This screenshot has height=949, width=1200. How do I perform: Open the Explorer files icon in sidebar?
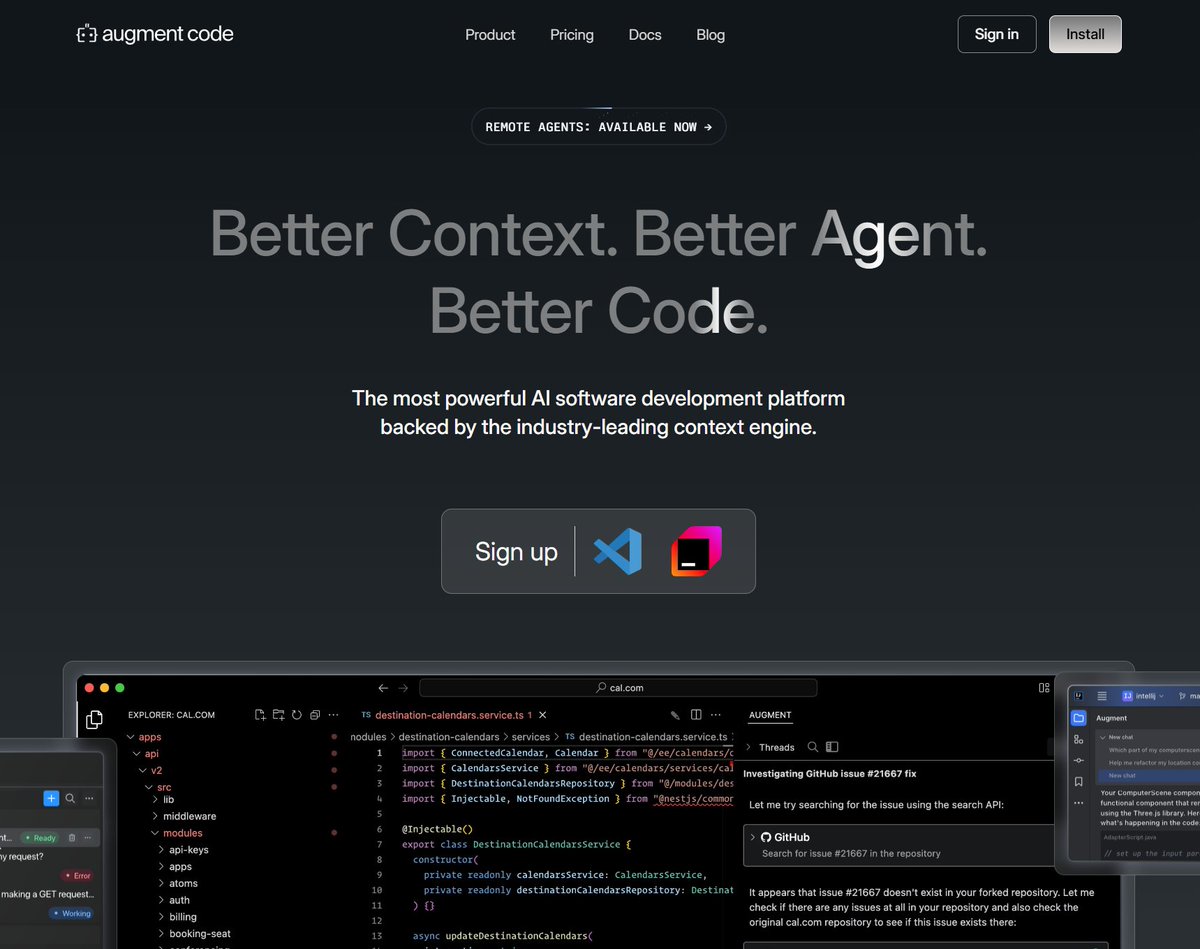pyautogui.click(x=94, y=719)
